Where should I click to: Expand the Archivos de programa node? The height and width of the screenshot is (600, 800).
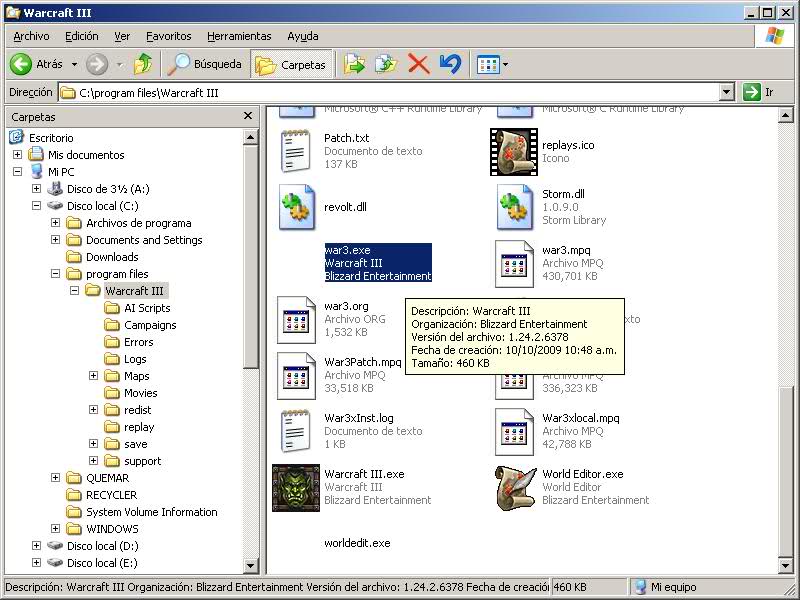pos(56,223)
